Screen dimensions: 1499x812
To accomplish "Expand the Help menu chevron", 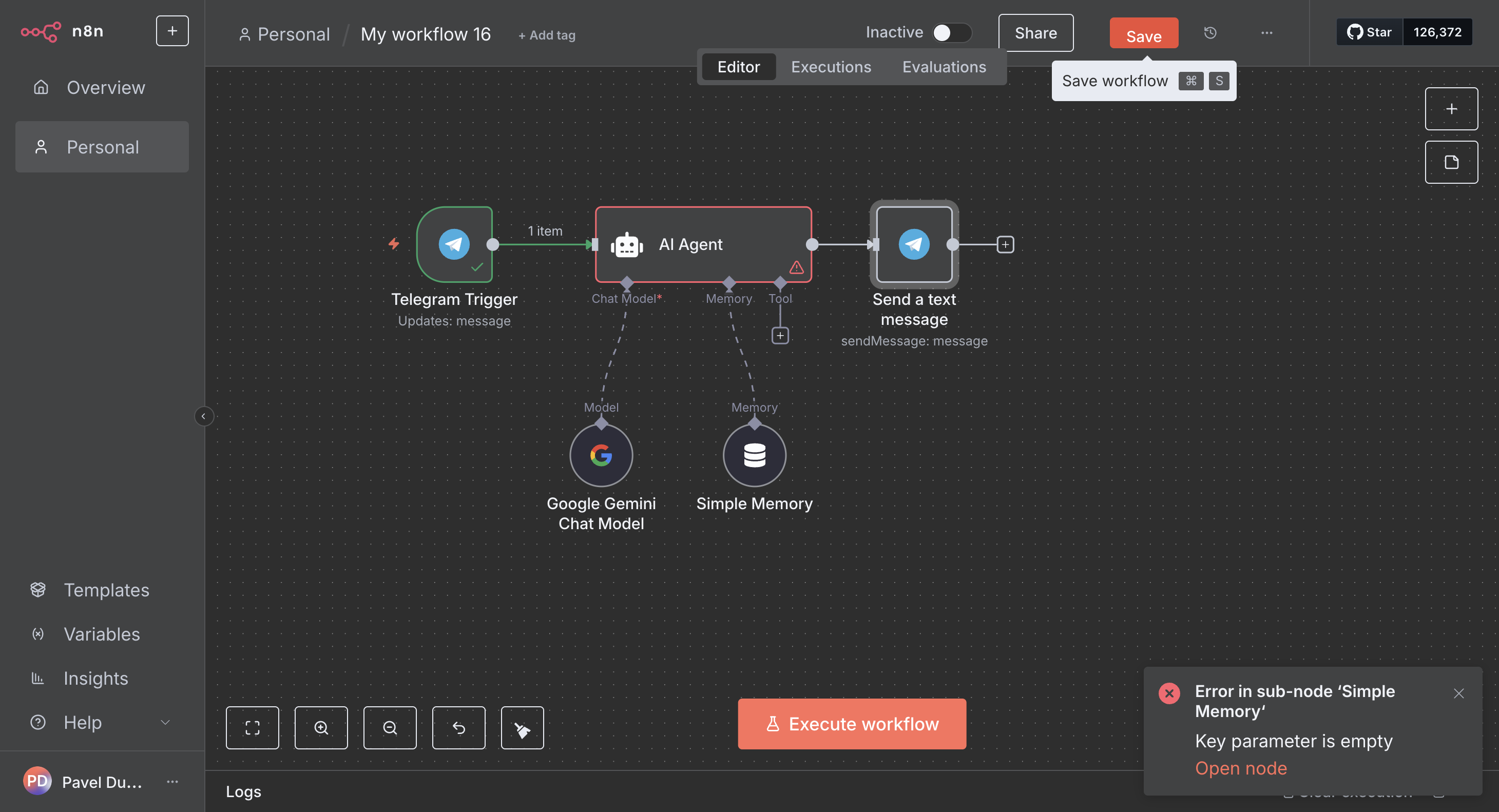I will pos(165,722).
